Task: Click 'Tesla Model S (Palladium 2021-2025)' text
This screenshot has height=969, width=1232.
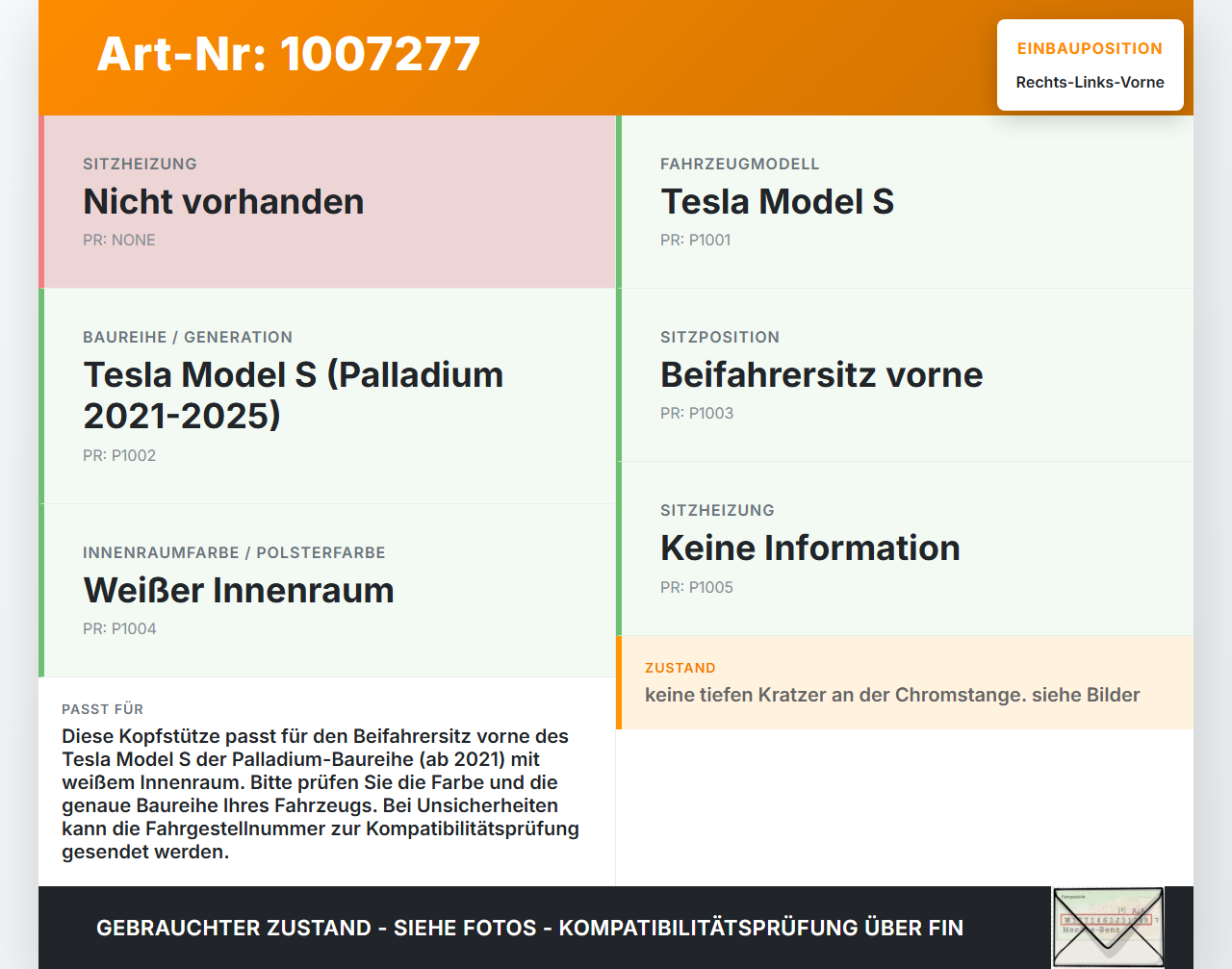Action: 294,395
